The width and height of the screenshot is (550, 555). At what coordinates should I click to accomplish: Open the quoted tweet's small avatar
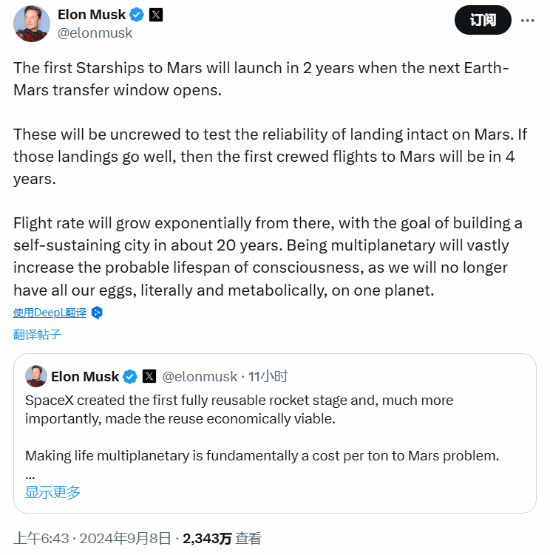[36, 376]
